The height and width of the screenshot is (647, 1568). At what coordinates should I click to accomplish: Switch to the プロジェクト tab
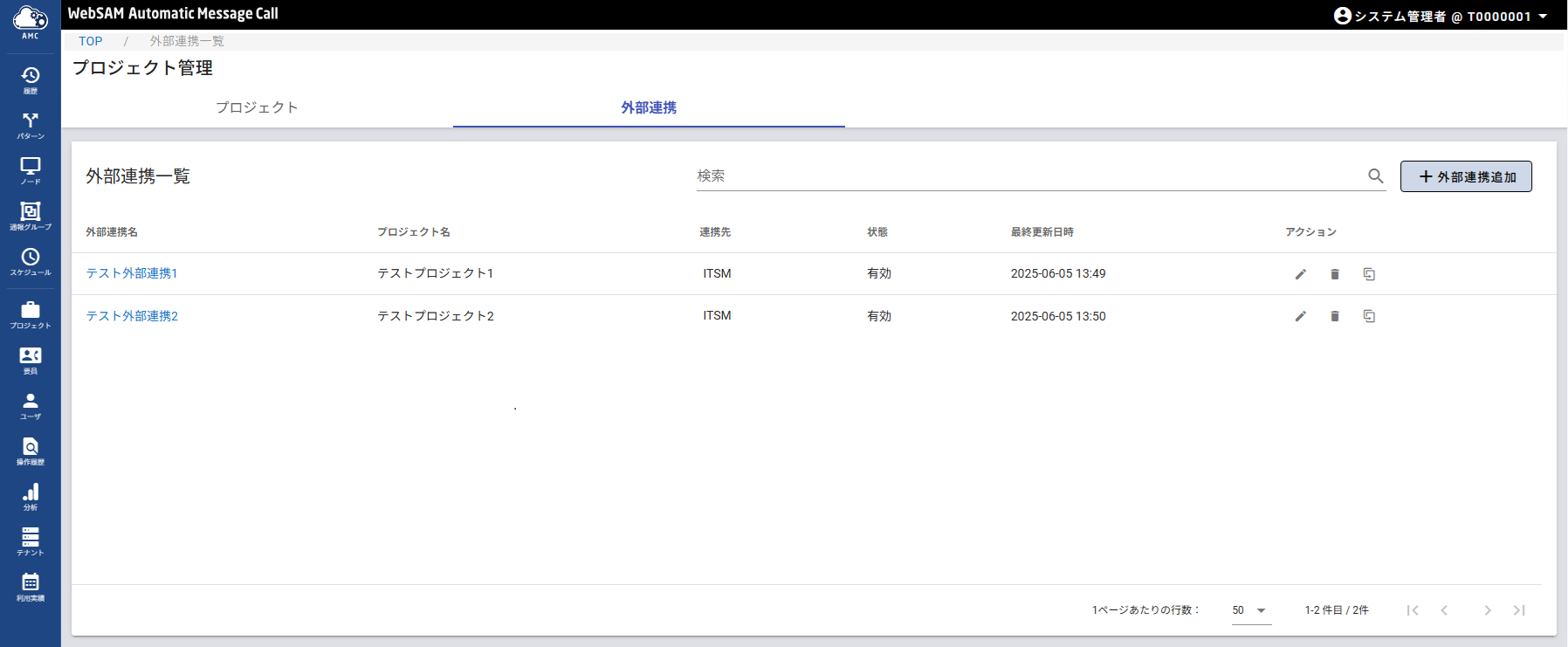point(257,107)
